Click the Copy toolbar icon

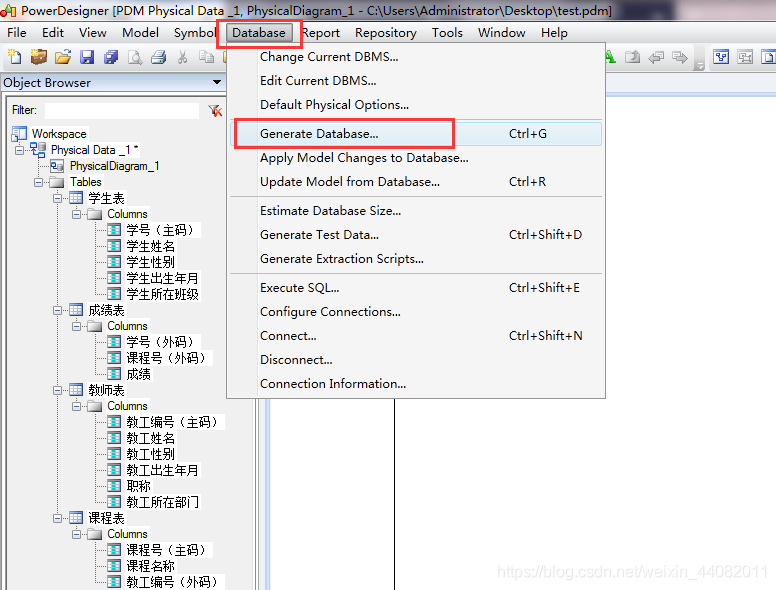pyautogui.click(x=206, y=57)
